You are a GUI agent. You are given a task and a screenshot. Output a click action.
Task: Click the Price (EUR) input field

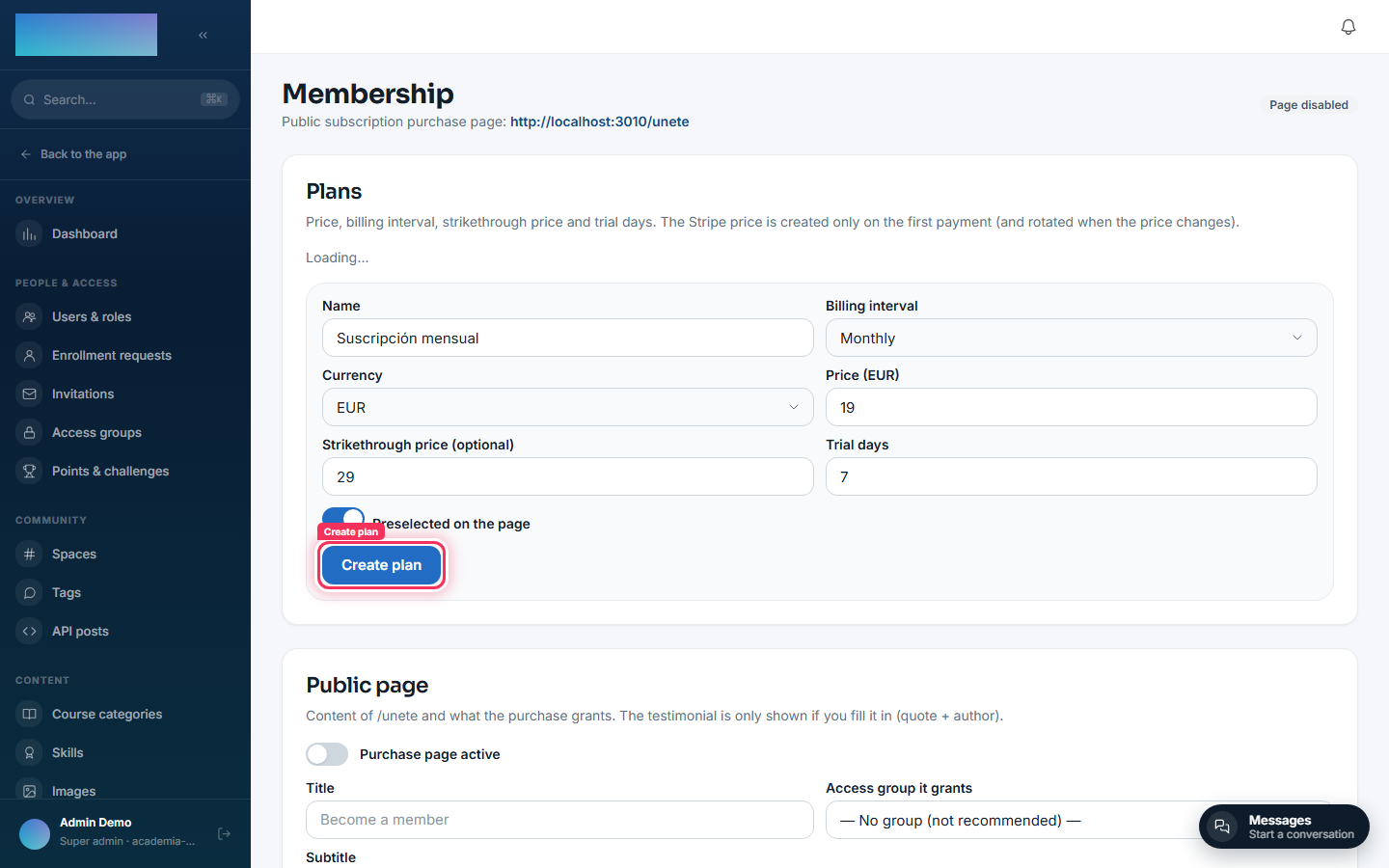(1071, 407)
